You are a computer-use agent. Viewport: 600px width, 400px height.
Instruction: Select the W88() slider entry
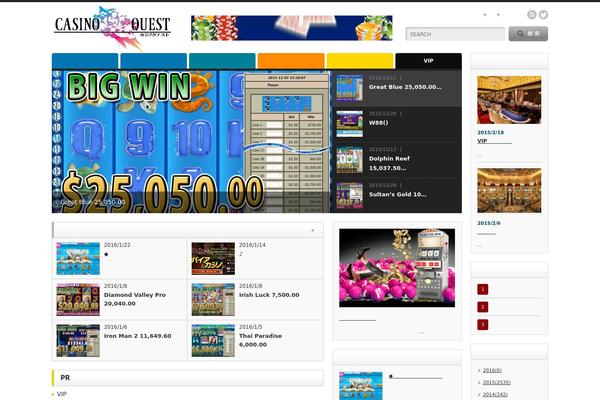tap(397, 124)
